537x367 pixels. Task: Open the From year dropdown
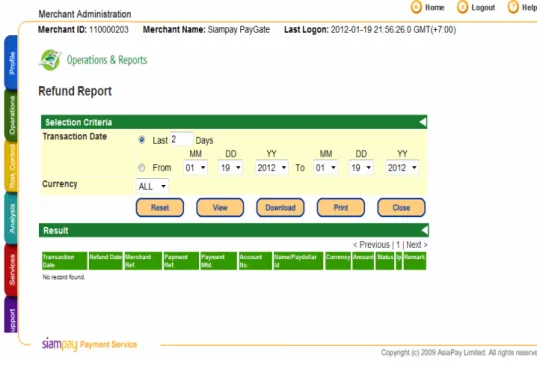pos(272,167)
